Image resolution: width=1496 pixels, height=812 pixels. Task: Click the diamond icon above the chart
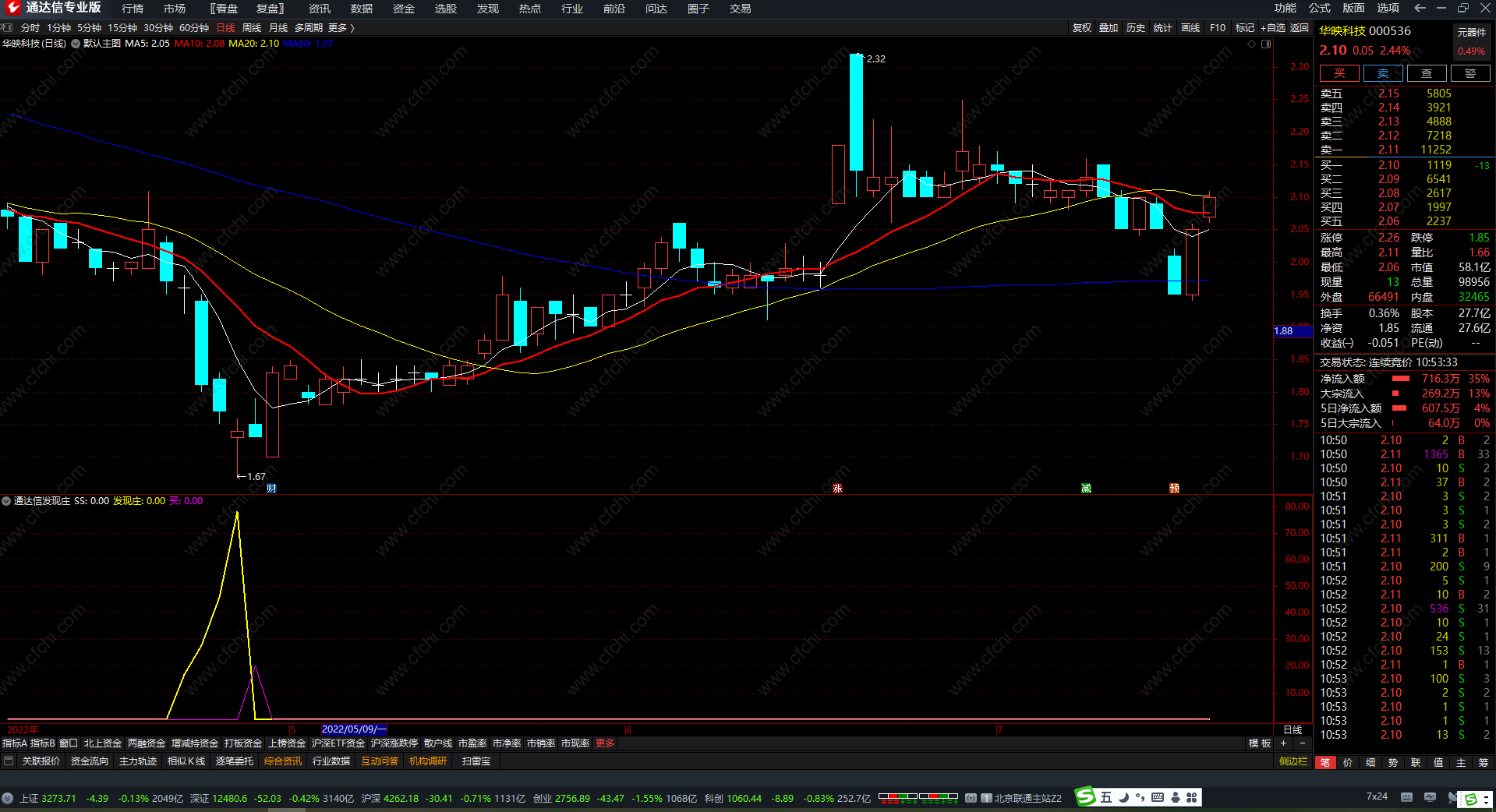1252,44
